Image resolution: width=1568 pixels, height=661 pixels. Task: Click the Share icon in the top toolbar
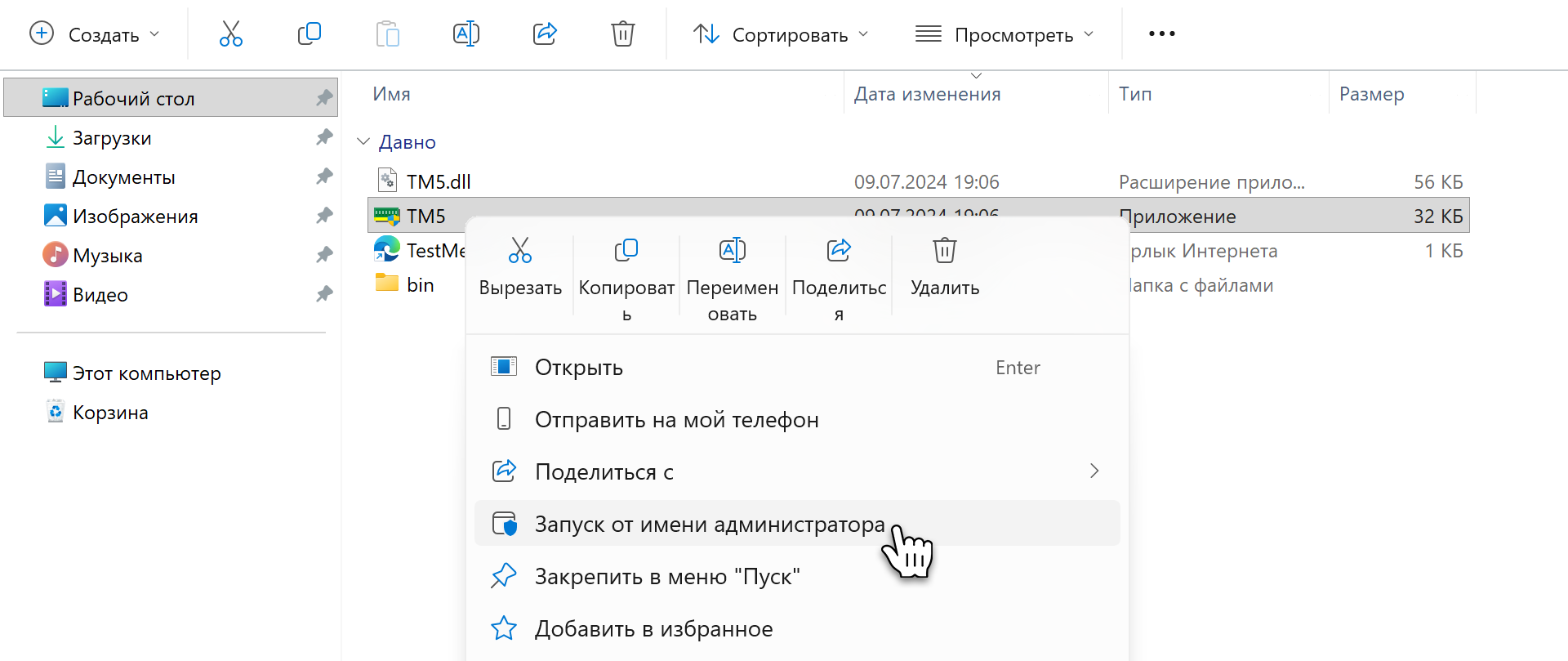[545, 34]
